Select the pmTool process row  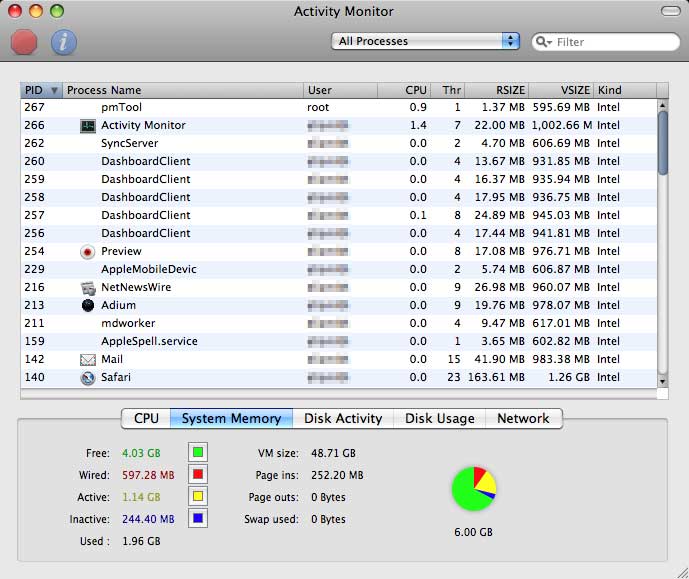pos(338,107)
